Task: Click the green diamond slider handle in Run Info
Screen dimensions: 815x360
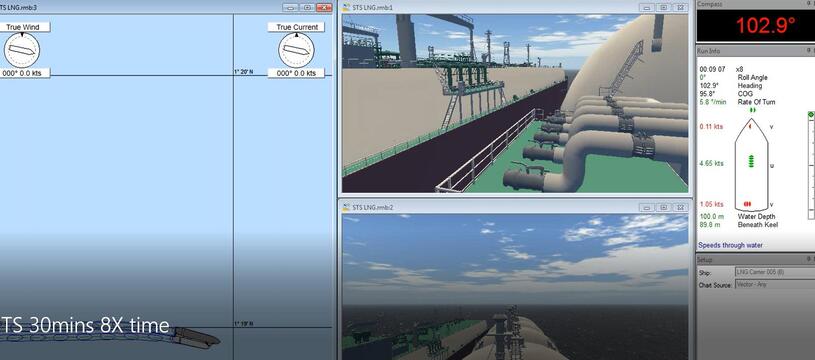Action: (811, 114)
